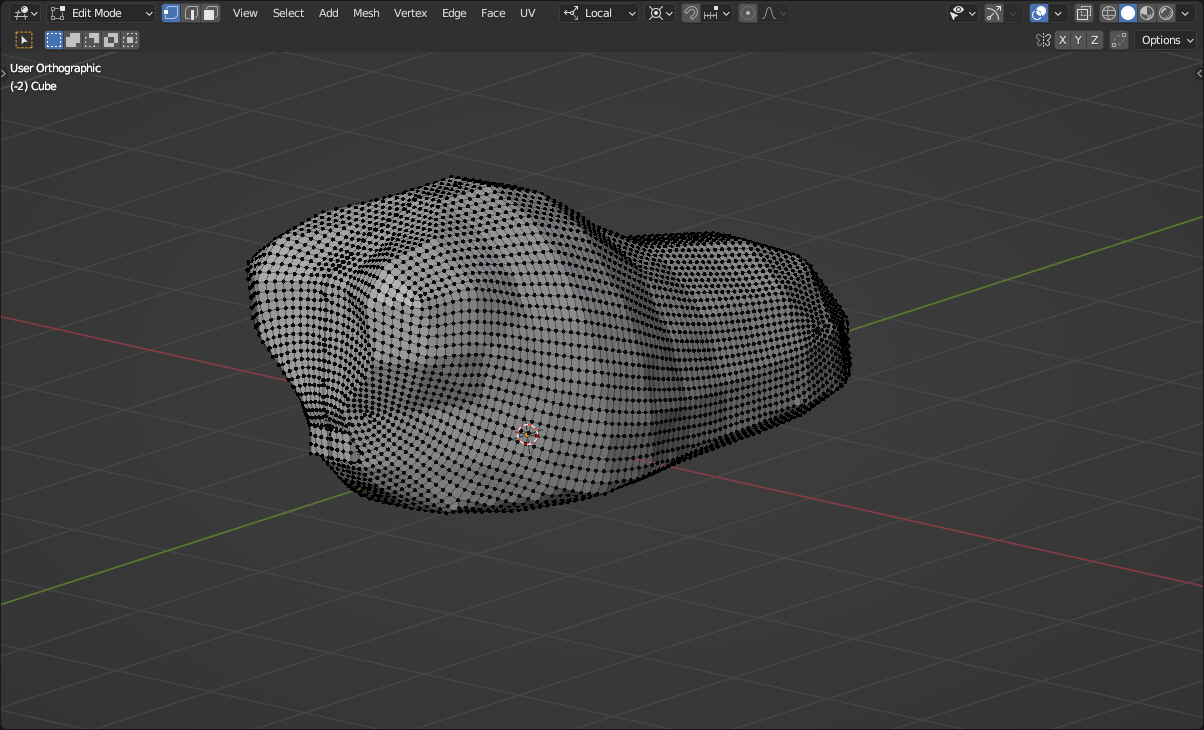Open the Add menu
The image size is (1204, 730).
pyautogui.click(x=329, y=13)
